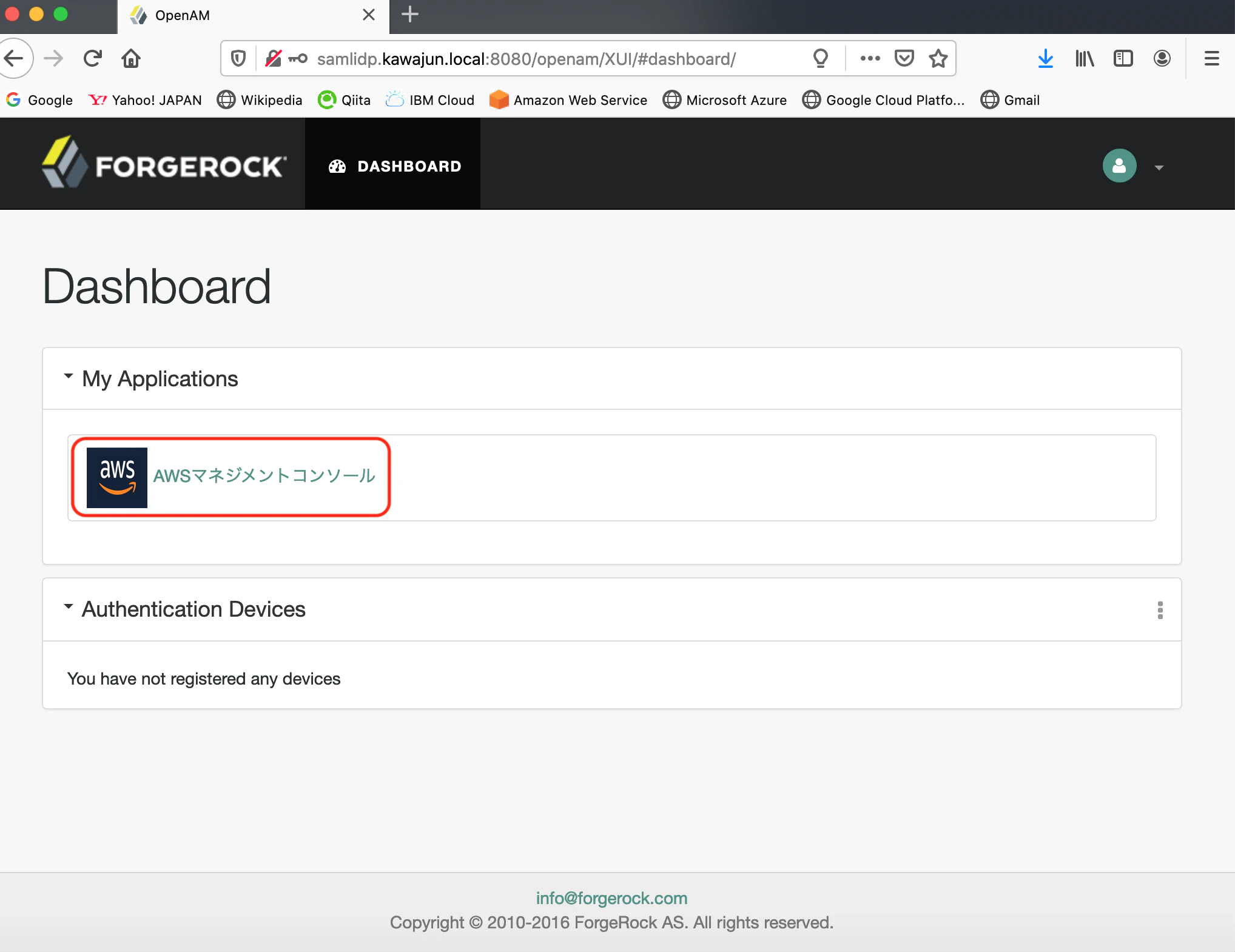Show downloads progress panel
Screen dimensions: 1235x952
1045,58
